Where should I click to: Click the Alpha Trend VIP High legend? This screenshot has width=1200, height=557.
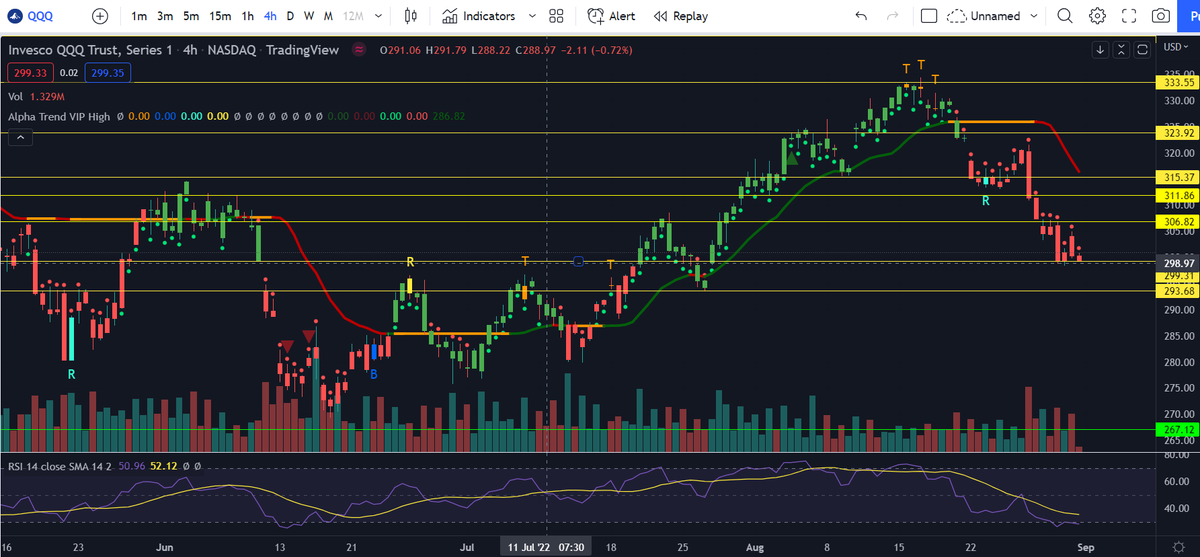pyautogui.click(x=59, y=117)
